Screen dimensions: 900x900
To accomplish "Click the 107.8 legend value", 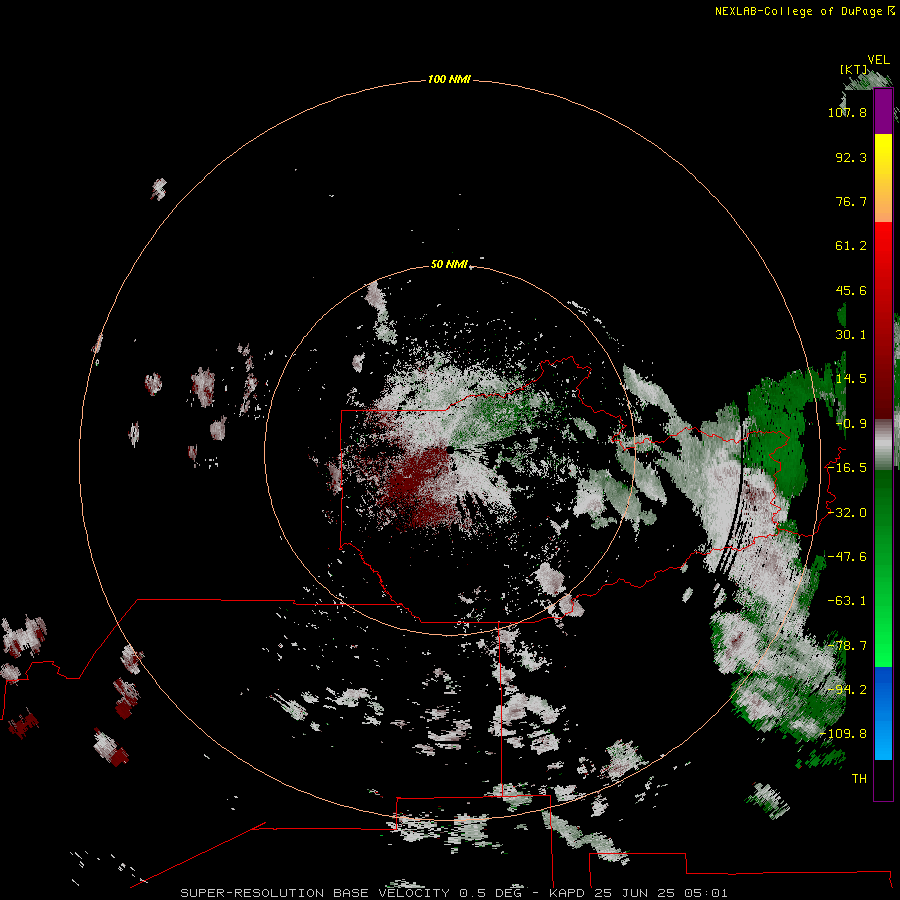I will [847, 112].
